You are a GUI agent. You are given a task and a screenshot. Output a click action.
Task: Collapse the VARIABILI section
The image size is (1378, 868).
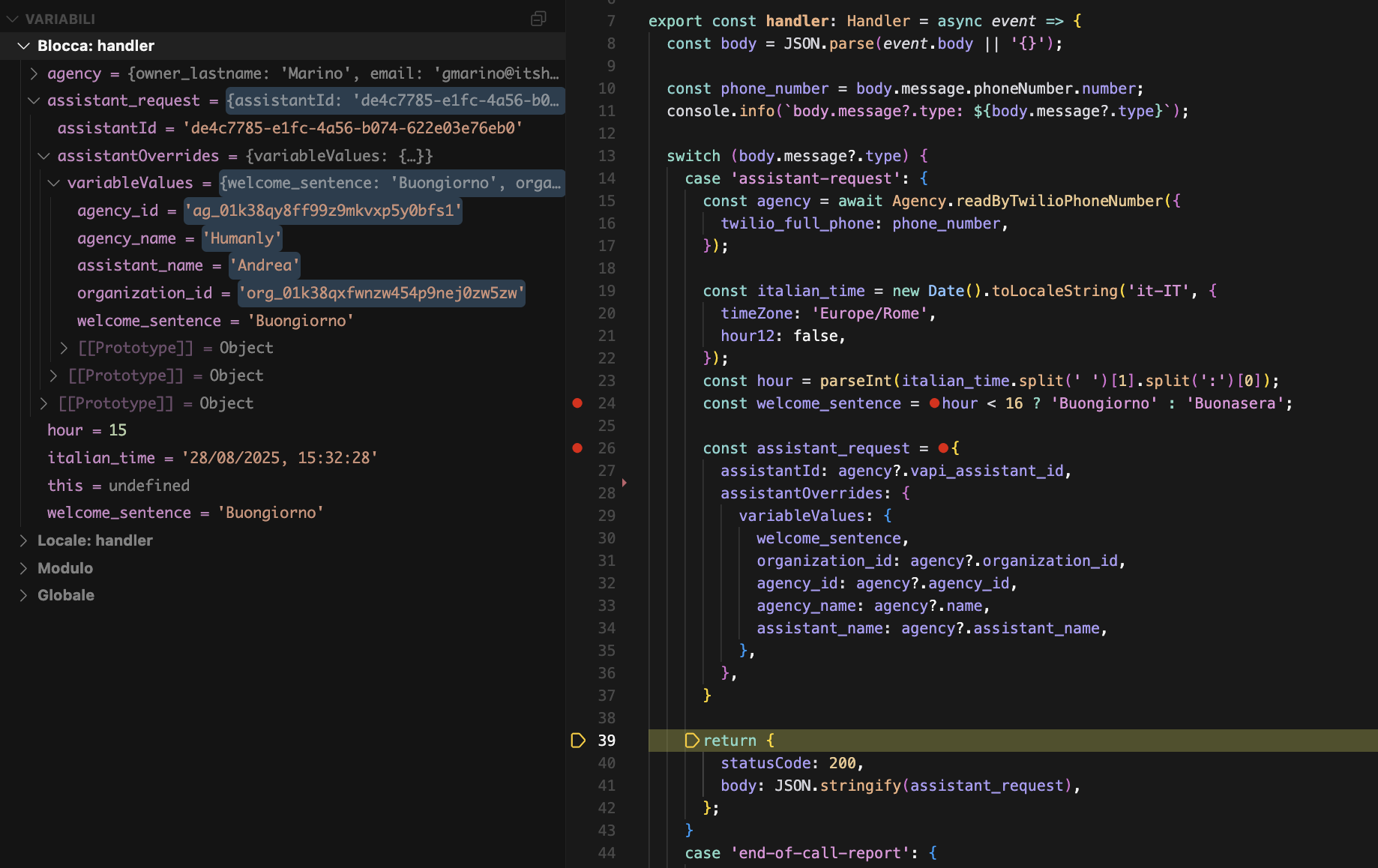click(x=13, y=19)
